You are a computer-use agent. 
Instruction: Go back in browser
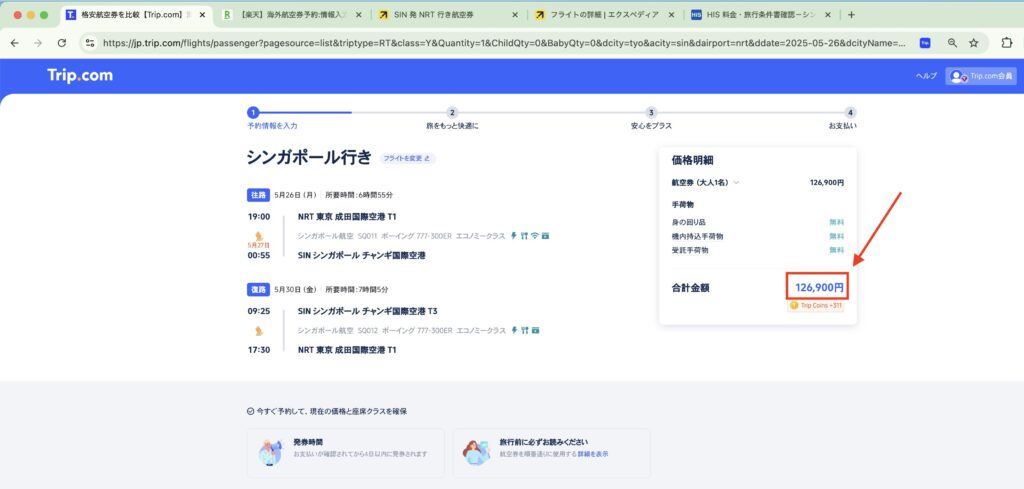[x=14, y=43]
